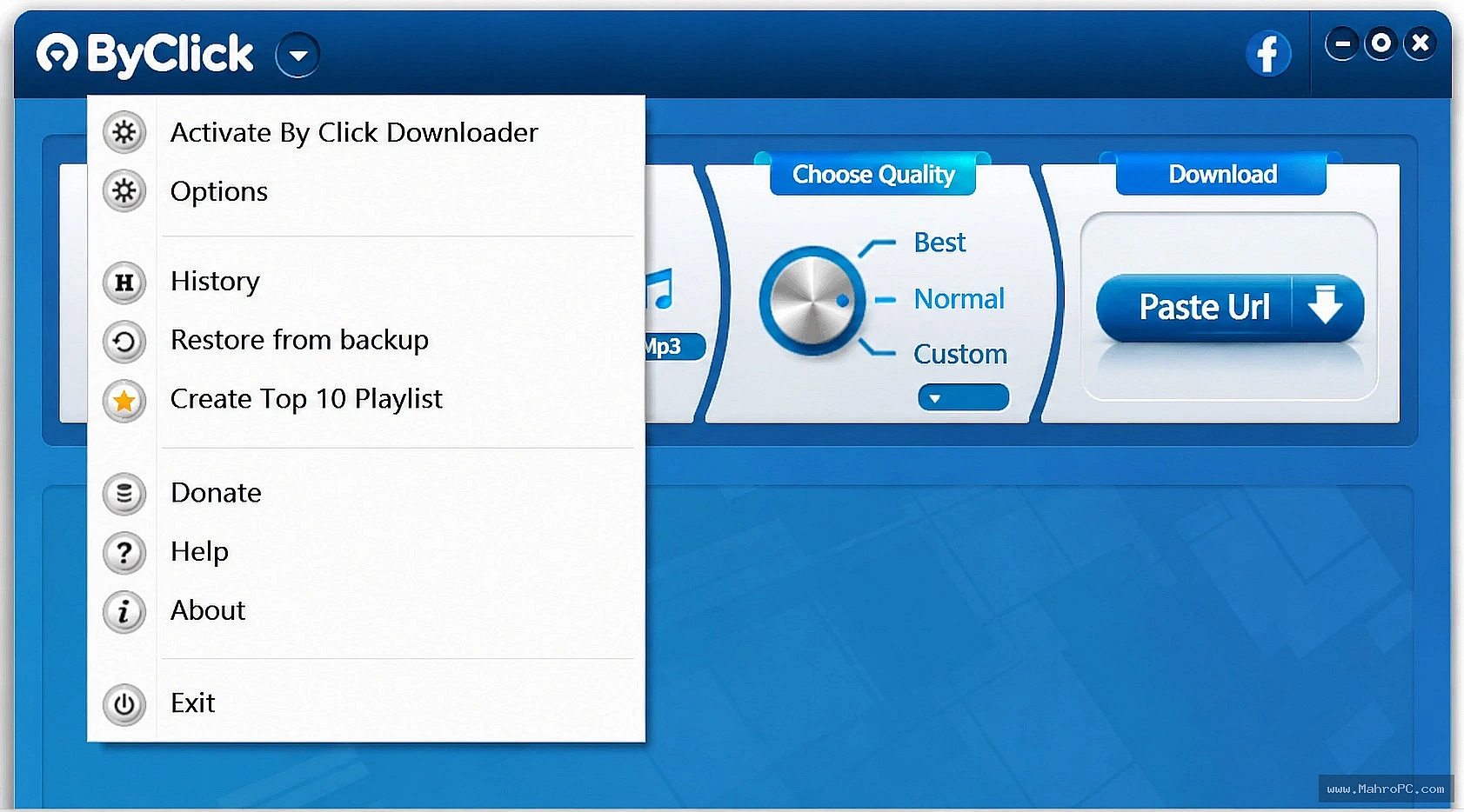Viewport: 1464px width, 812px height.
Task: Minimize the ByClick window
Action: [1342, 43]
